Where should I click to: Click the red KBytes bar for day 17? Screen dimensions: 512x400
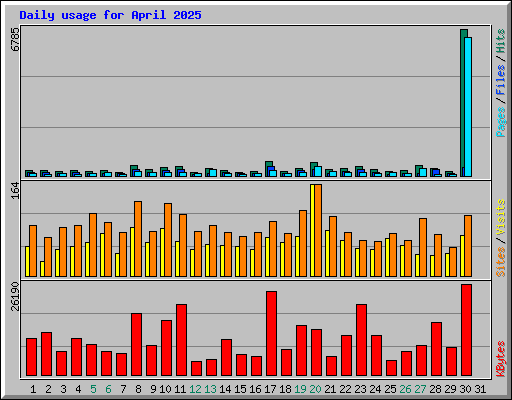pyautogui.click(x=271, y=333)
